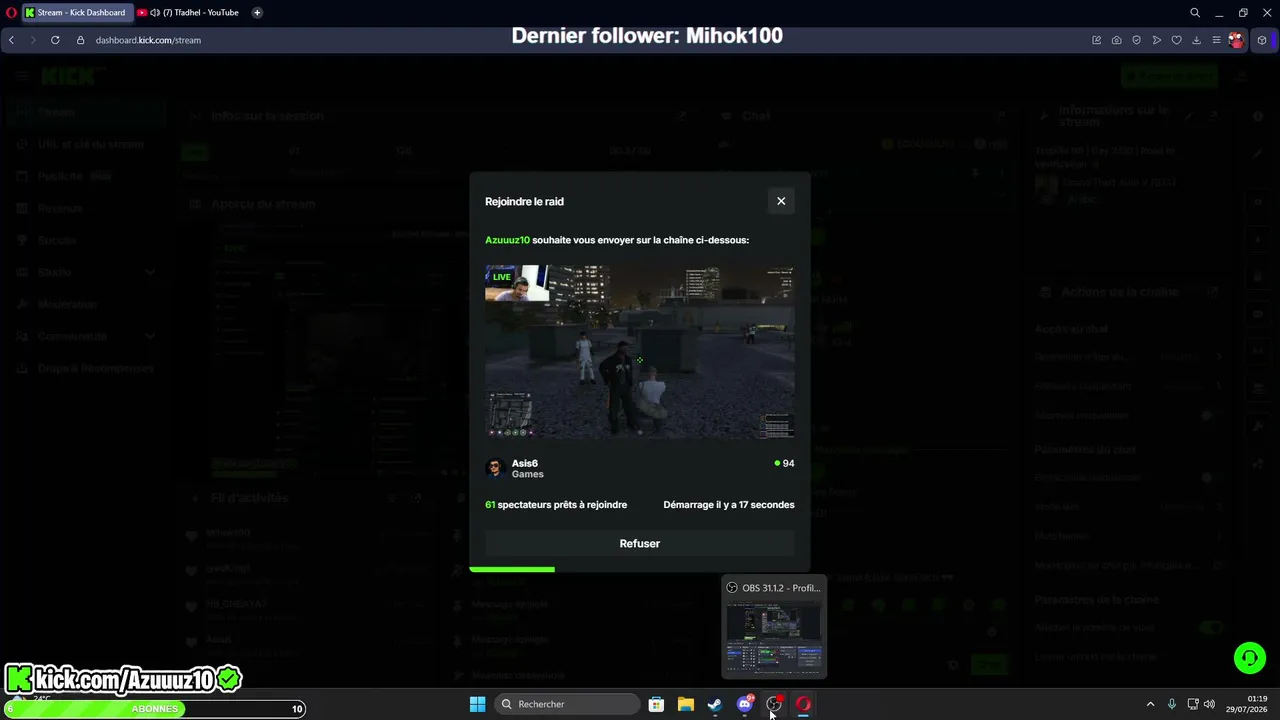
Task: Open the green support chat bubble
Action: (x=1249, y=658)
